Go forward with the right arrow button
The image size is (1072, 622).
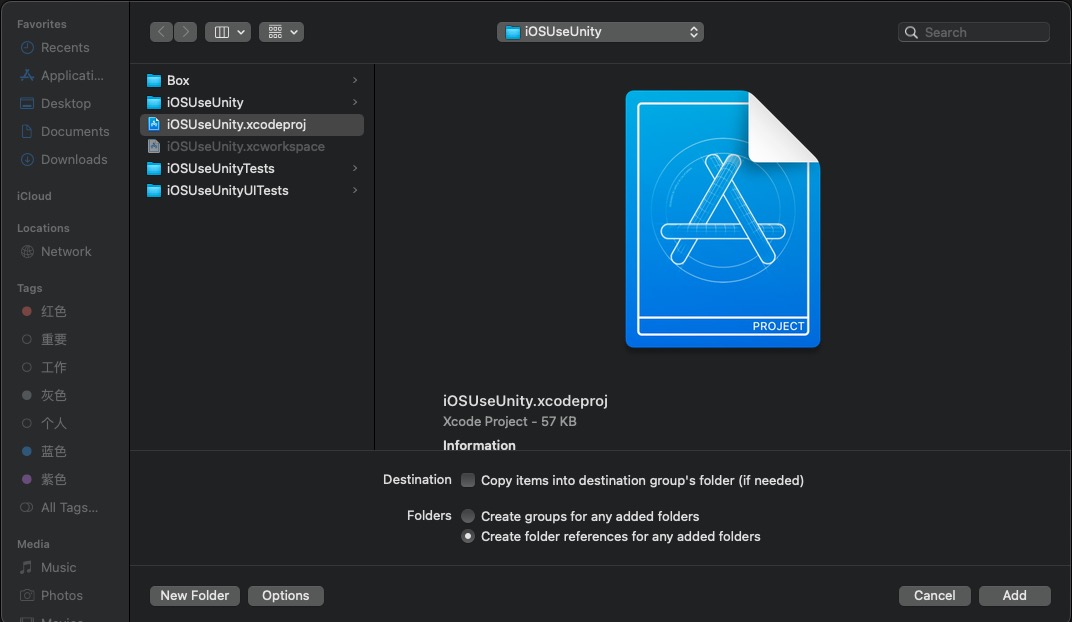[185, 32]
